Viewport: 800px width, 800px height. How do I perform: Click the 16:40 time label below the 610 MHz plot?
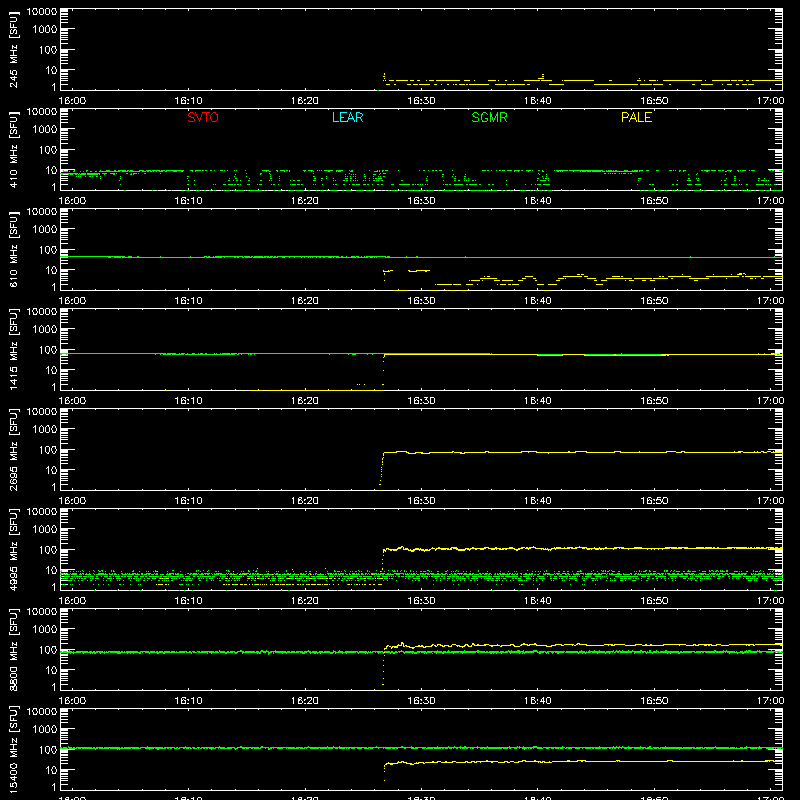537,301
